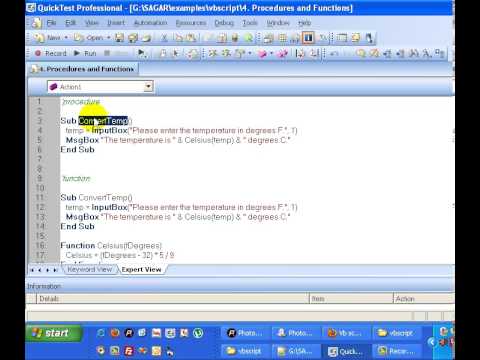Click the last tab scroll arrow left of Keyword View
Viewport: 480px width, 360px height.
coord(55,270)
